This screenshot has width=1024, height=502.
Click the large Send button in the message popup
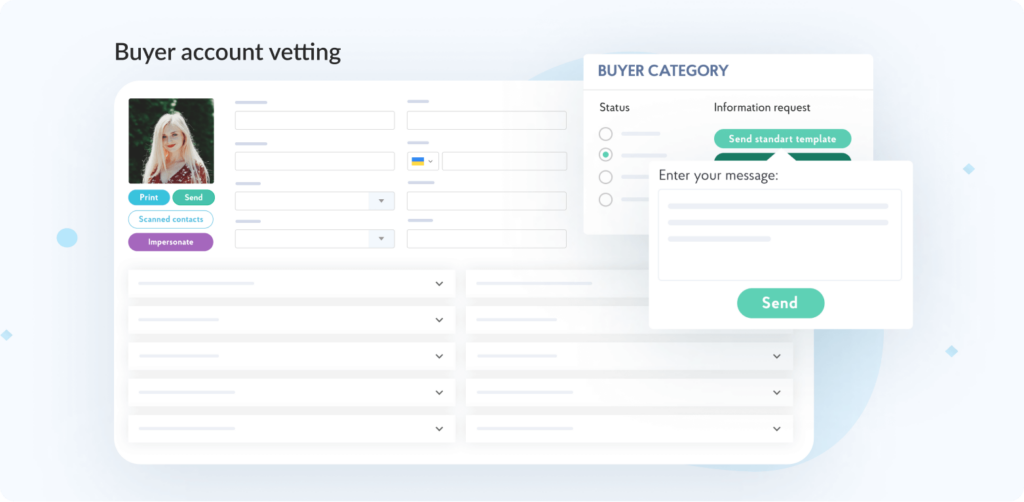tap(780, 303)
